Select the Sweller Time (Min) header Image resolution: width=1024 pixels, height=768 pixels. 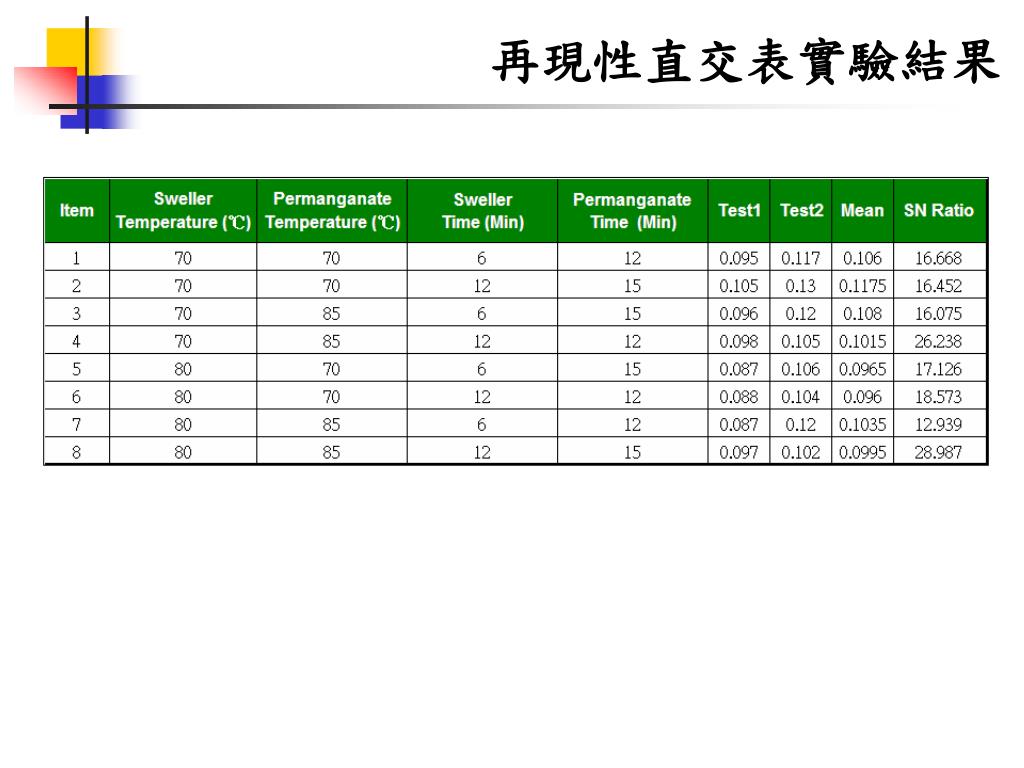pos(483,210)
